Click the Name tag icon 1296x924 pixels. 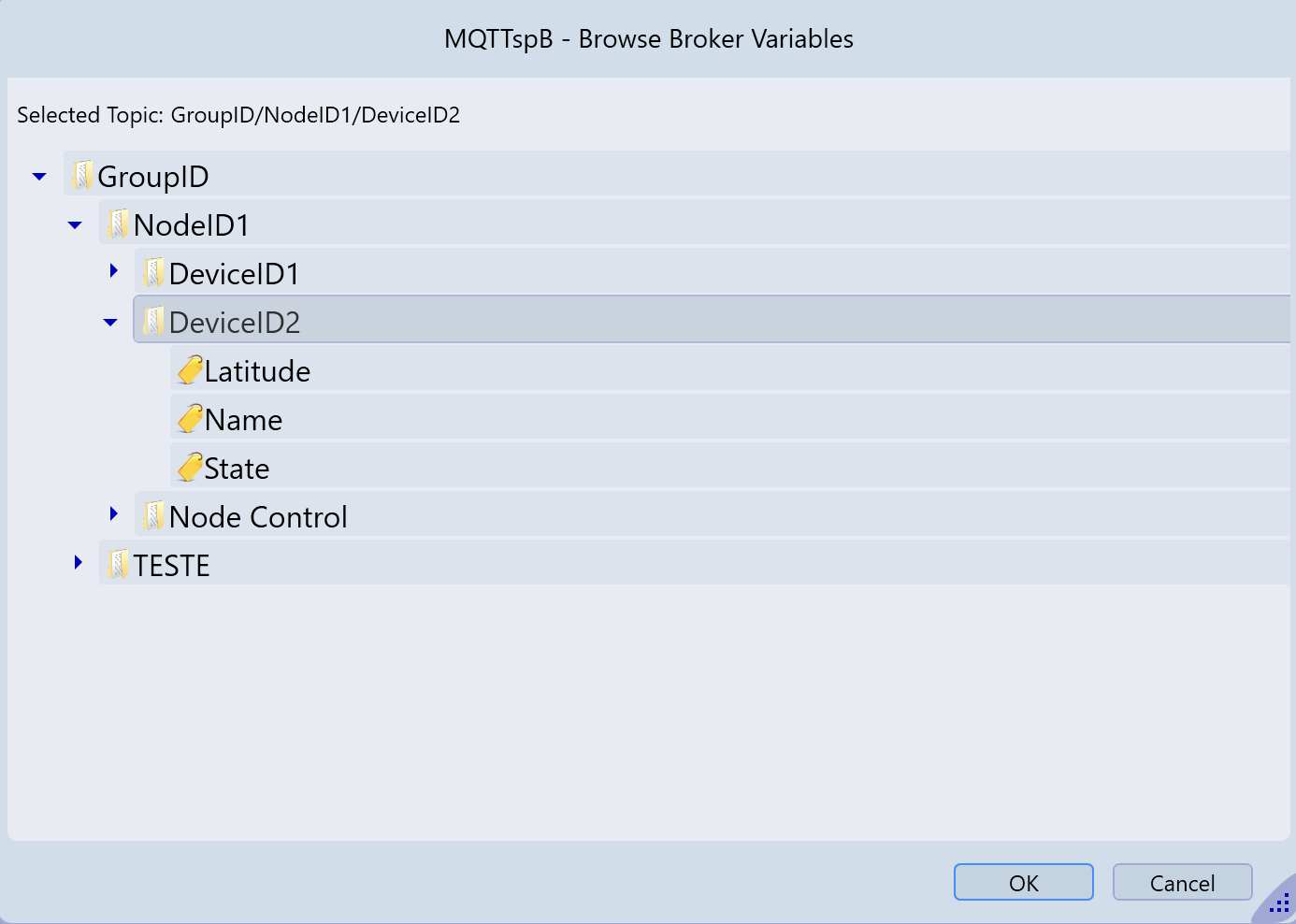[x=191, y=418]
